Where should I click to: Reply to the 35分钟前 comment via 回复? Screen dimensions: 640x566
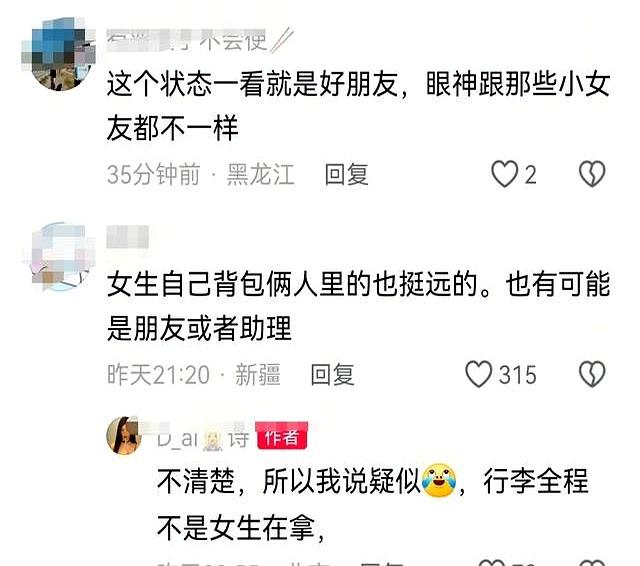346,175
